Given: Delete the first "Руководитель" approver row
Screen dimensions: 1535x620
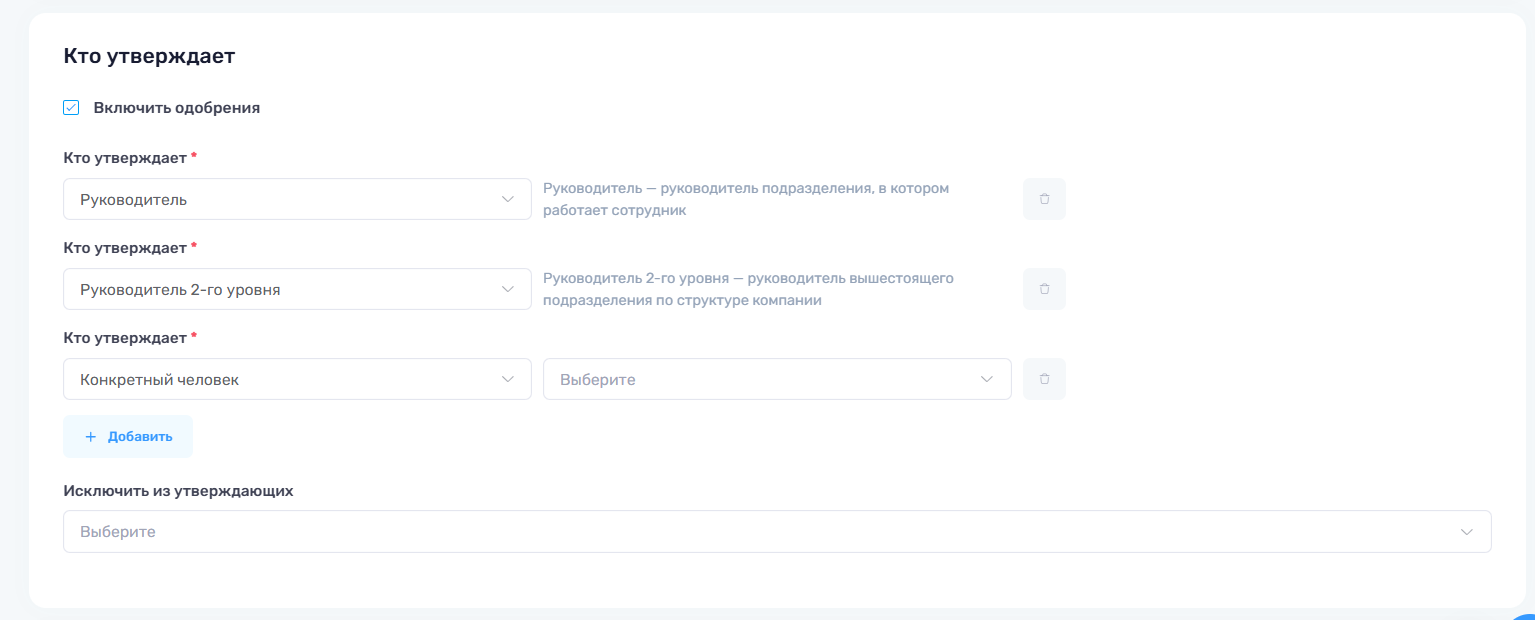Looking at the screenshot, I should (x=1044, y=199).
